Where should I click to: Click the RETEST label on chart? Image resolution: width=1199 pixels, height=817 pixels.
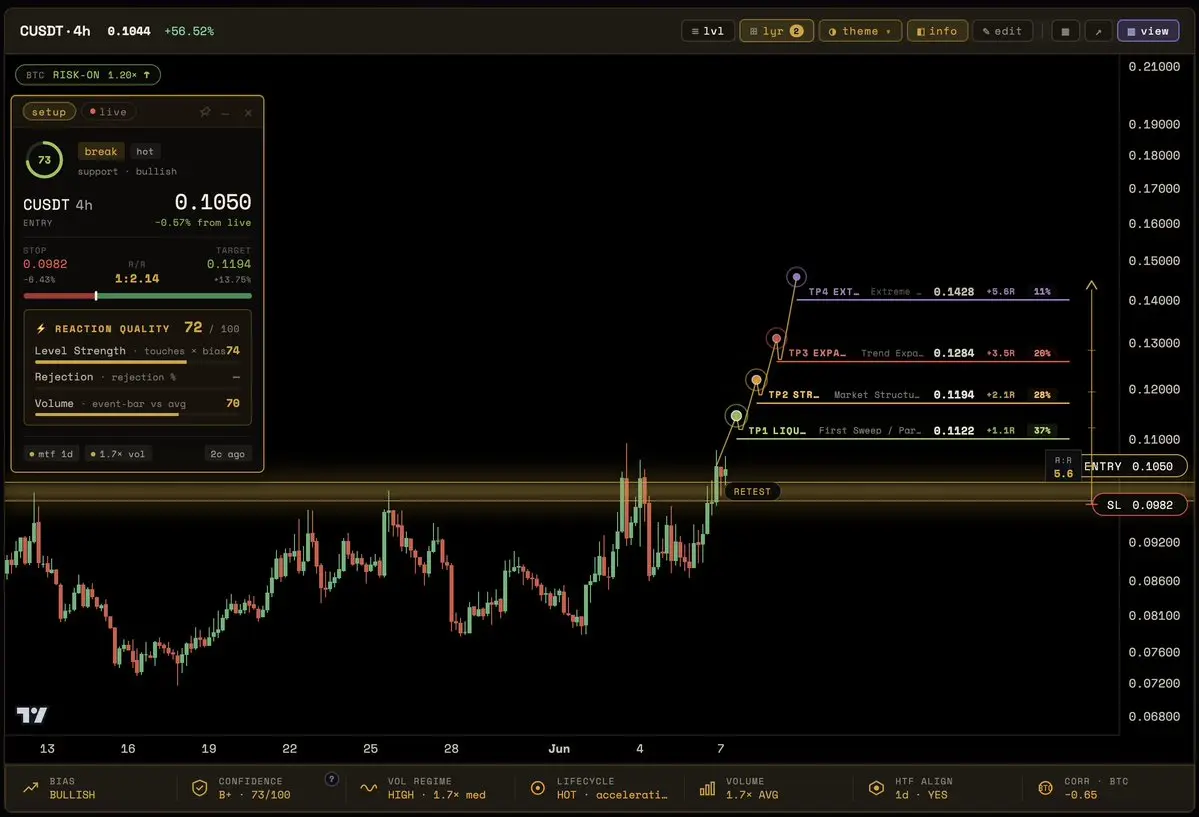[x=752, y=492]
